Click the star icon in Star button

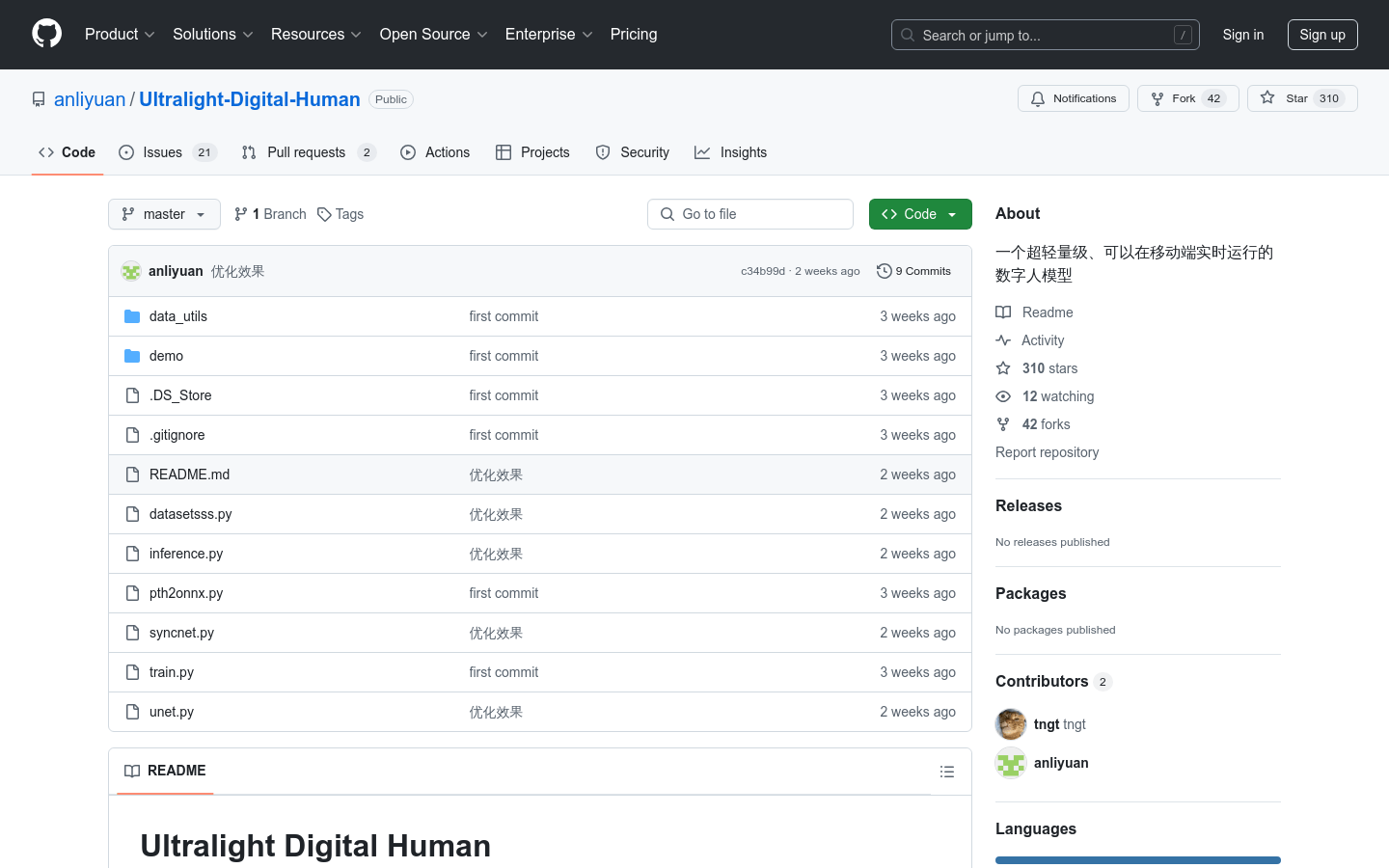pyautogui.click(x=1267, y=98)
